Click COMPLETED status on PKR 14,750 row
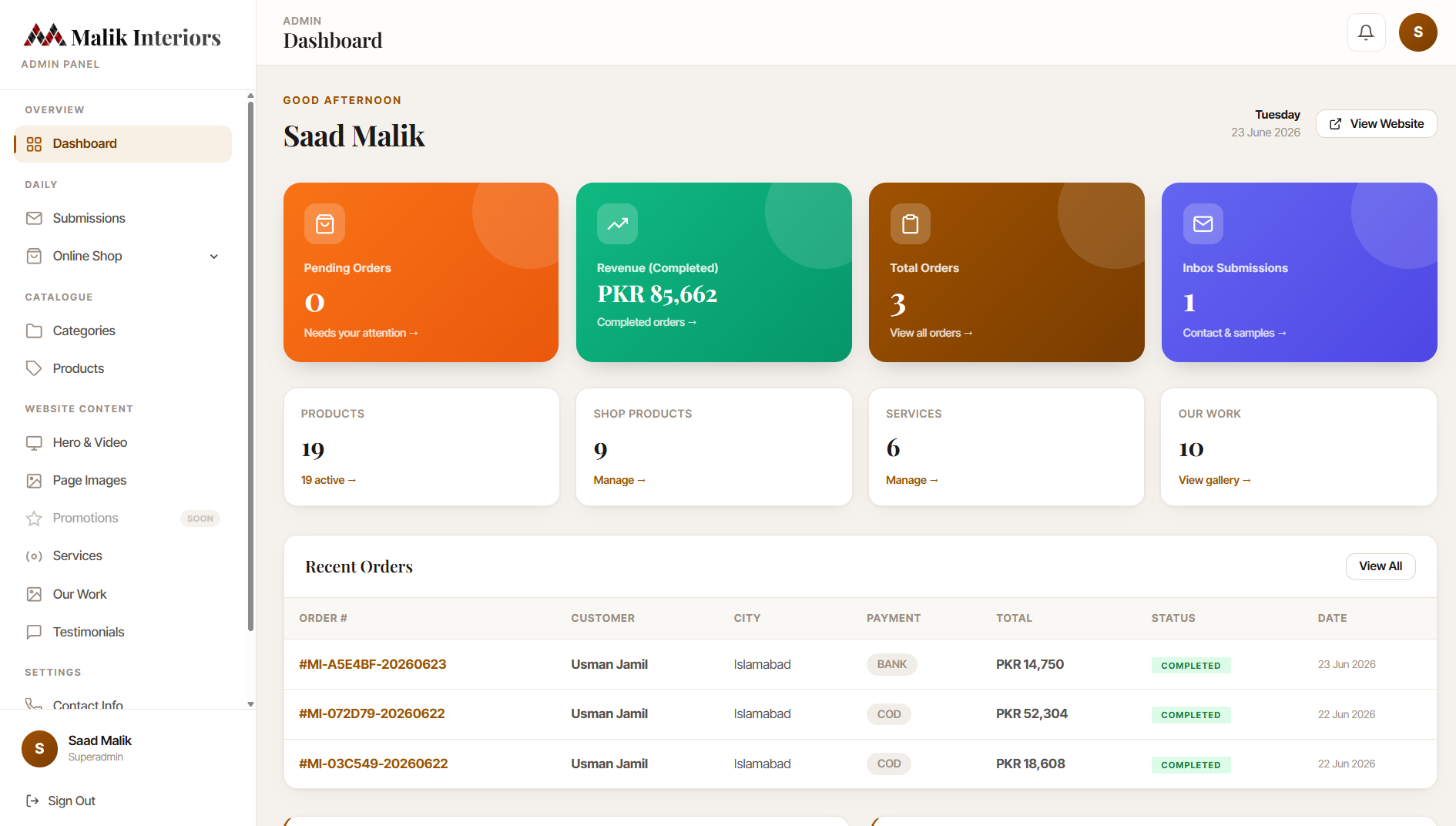 point(1190,665)
